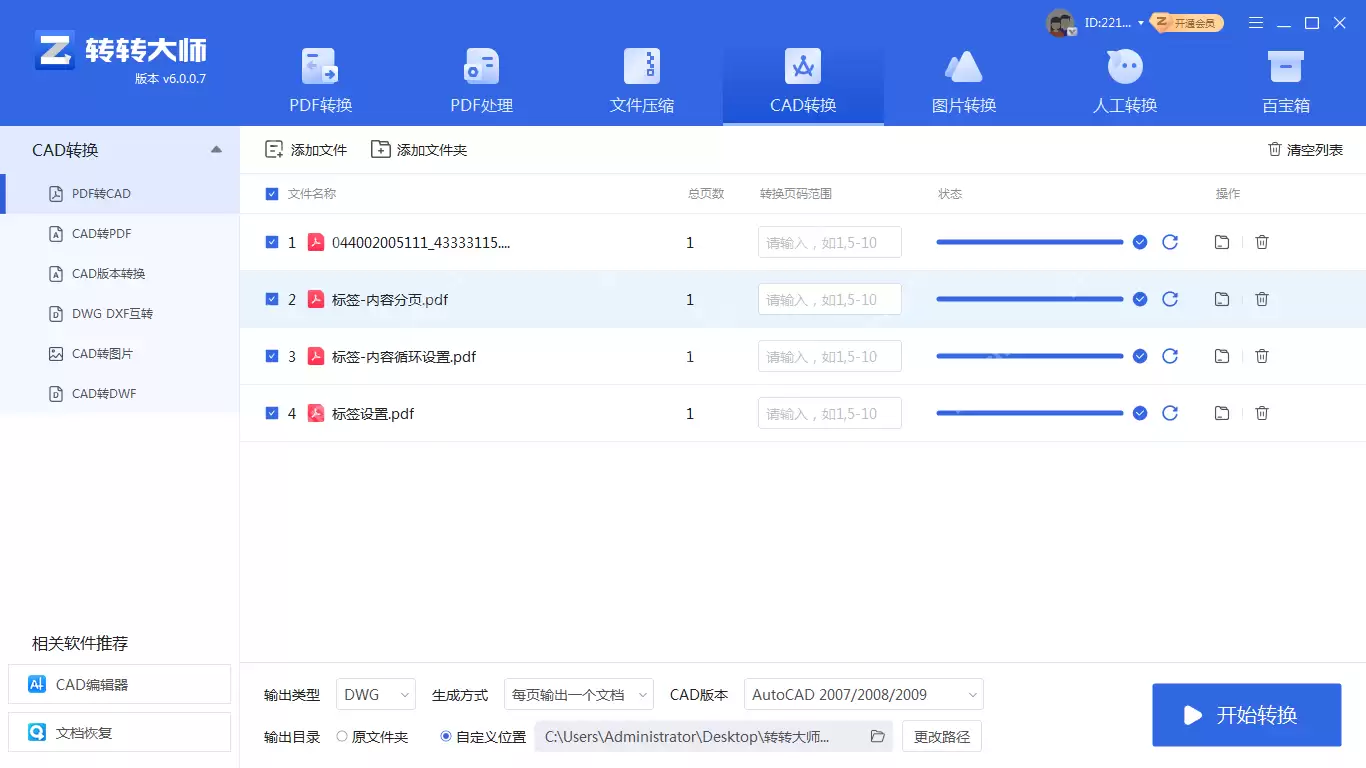The width and height of the screenshot is (1366, 768).
Task: Open the CAD版本 AutoCAD version dropdown
Action: click(x=863, y=694)
